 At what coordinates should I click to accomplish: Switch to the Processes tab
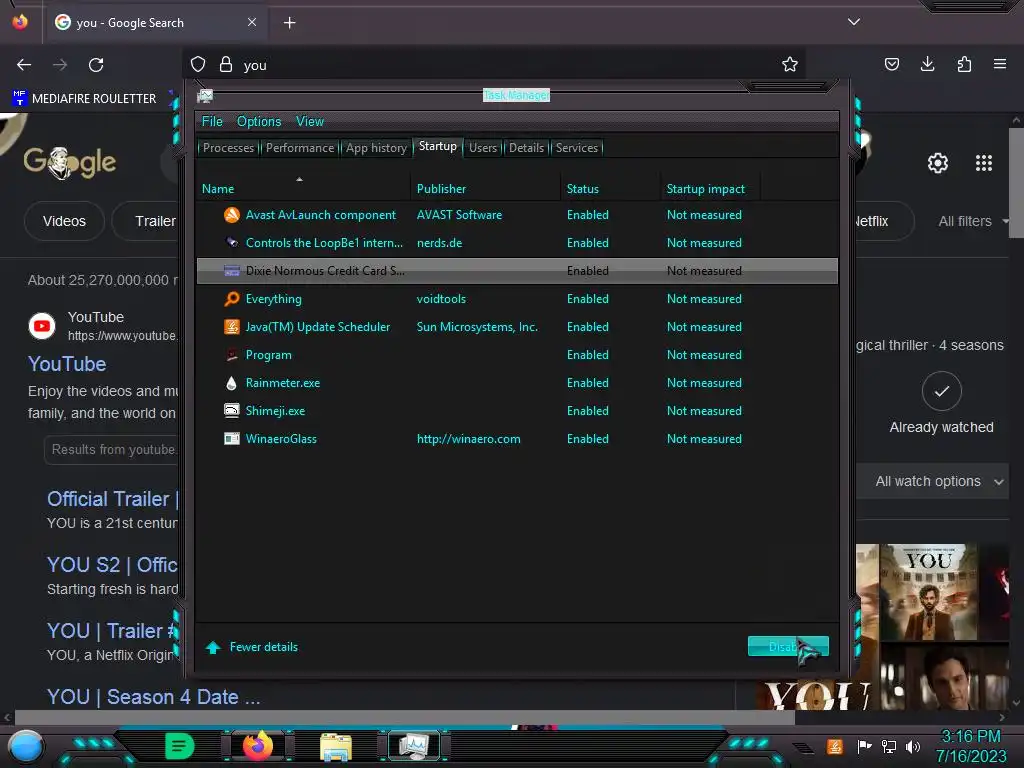click(229, 148)
